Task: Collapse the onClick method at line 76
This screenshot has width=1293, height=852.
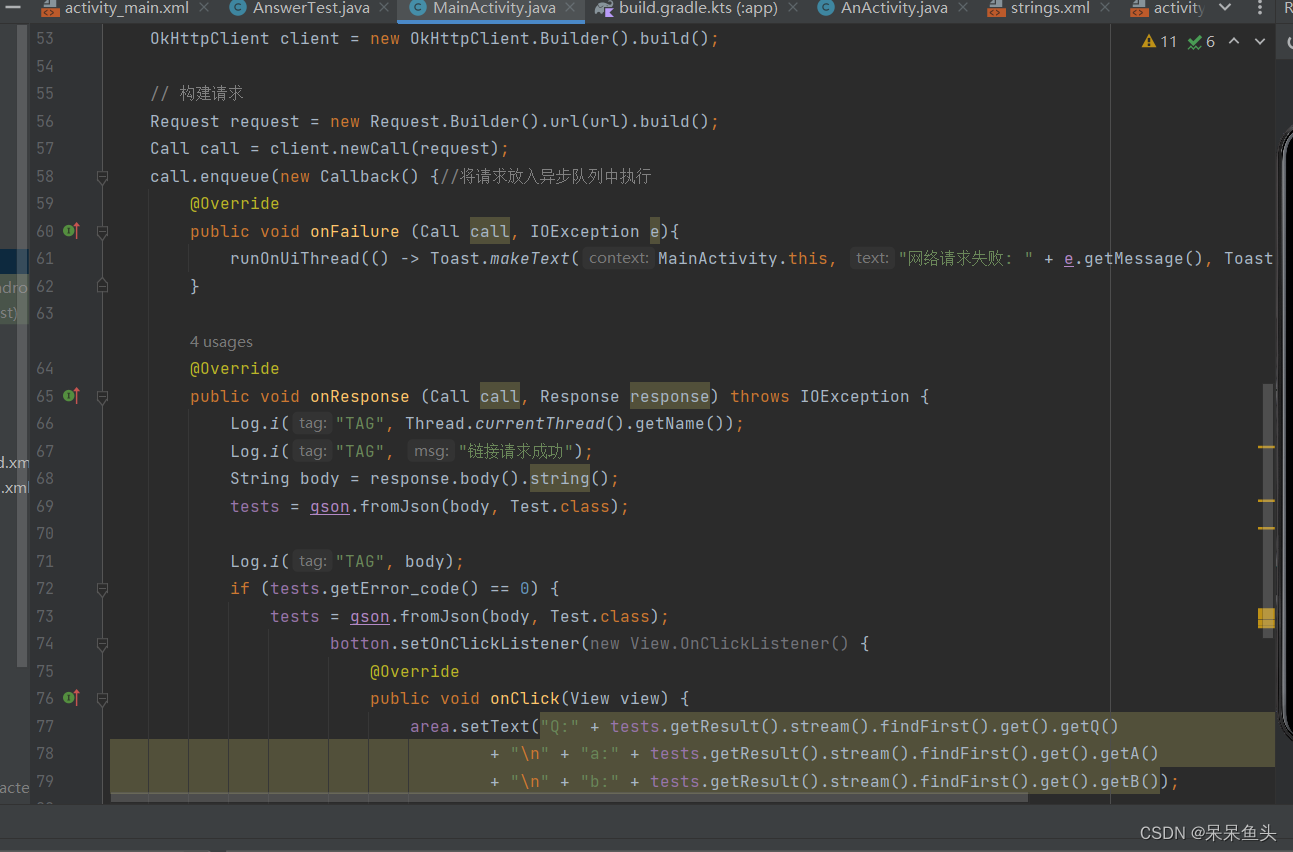Action: coord(102,698)
